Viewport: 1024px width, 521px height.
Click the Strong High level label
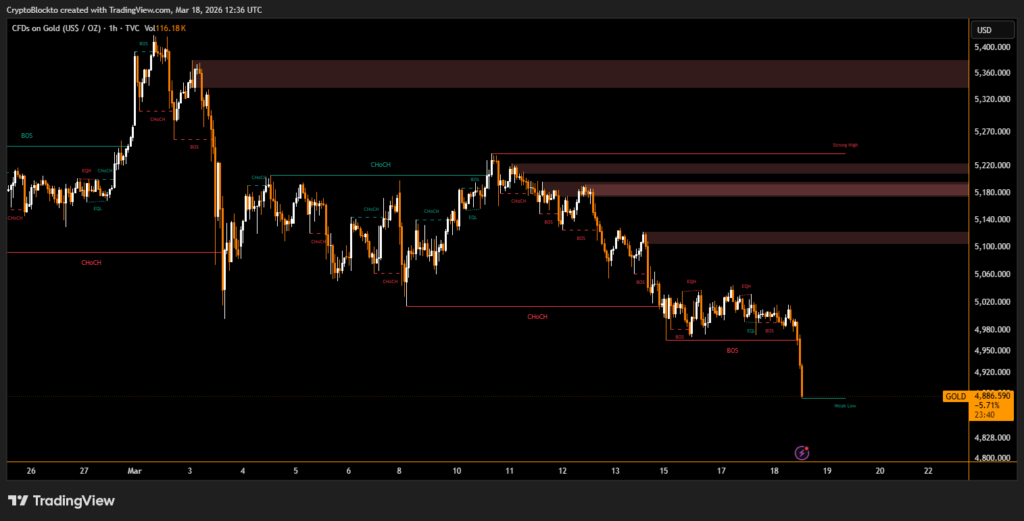(x=845, y=146)
